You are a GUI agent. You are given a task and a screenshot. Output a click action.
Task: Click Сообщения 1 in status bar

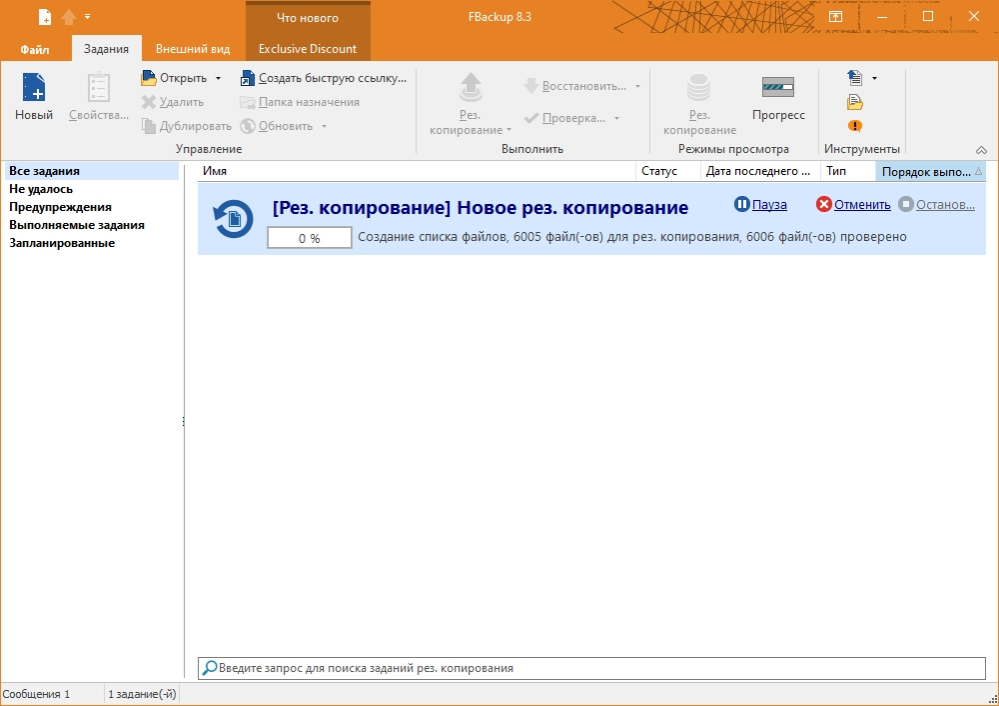[37, 694]
